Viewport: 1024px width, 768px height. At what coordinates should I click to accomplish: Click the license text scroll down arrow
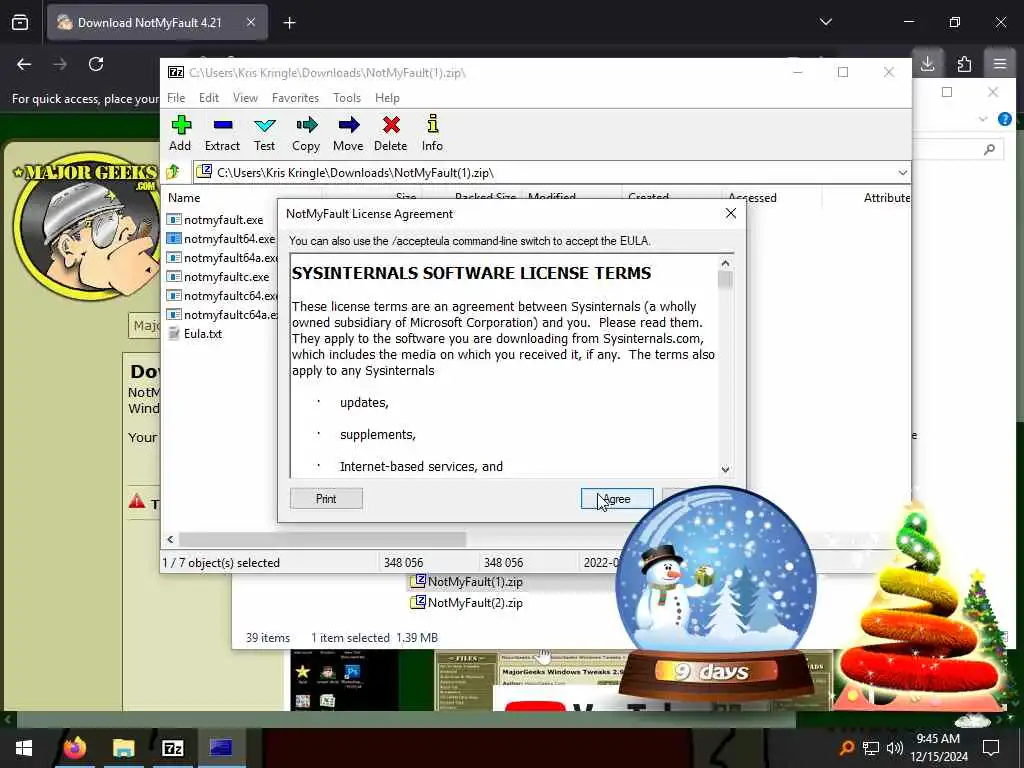pos(725,470)
